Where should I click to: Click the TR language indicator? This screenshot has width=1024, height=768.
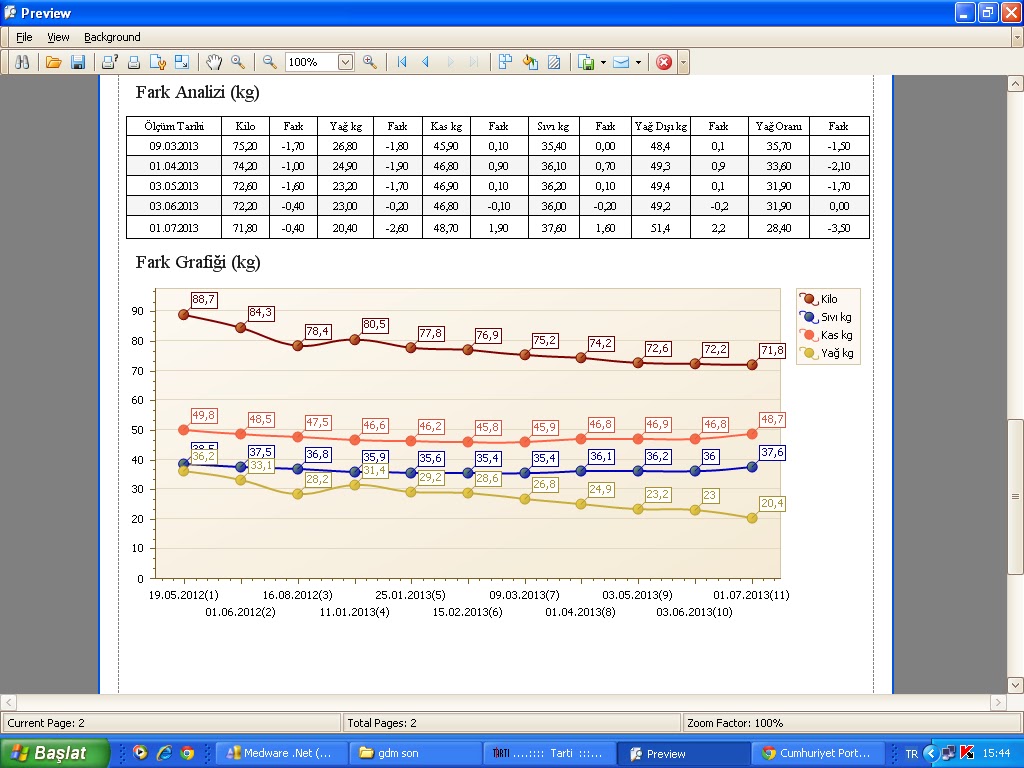[912, 754]
